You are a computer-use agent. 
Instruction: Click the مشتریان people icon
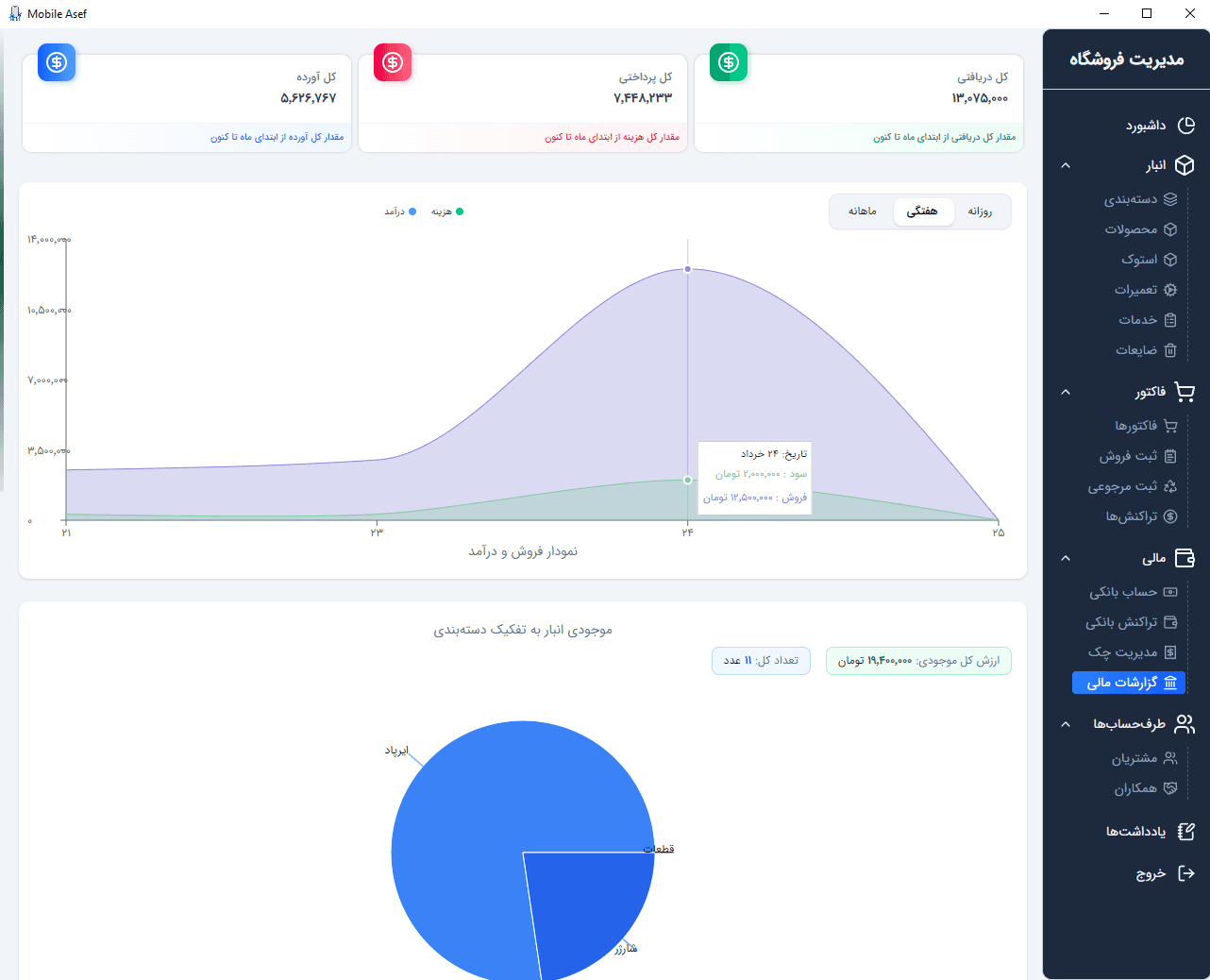pos(1170,758)
